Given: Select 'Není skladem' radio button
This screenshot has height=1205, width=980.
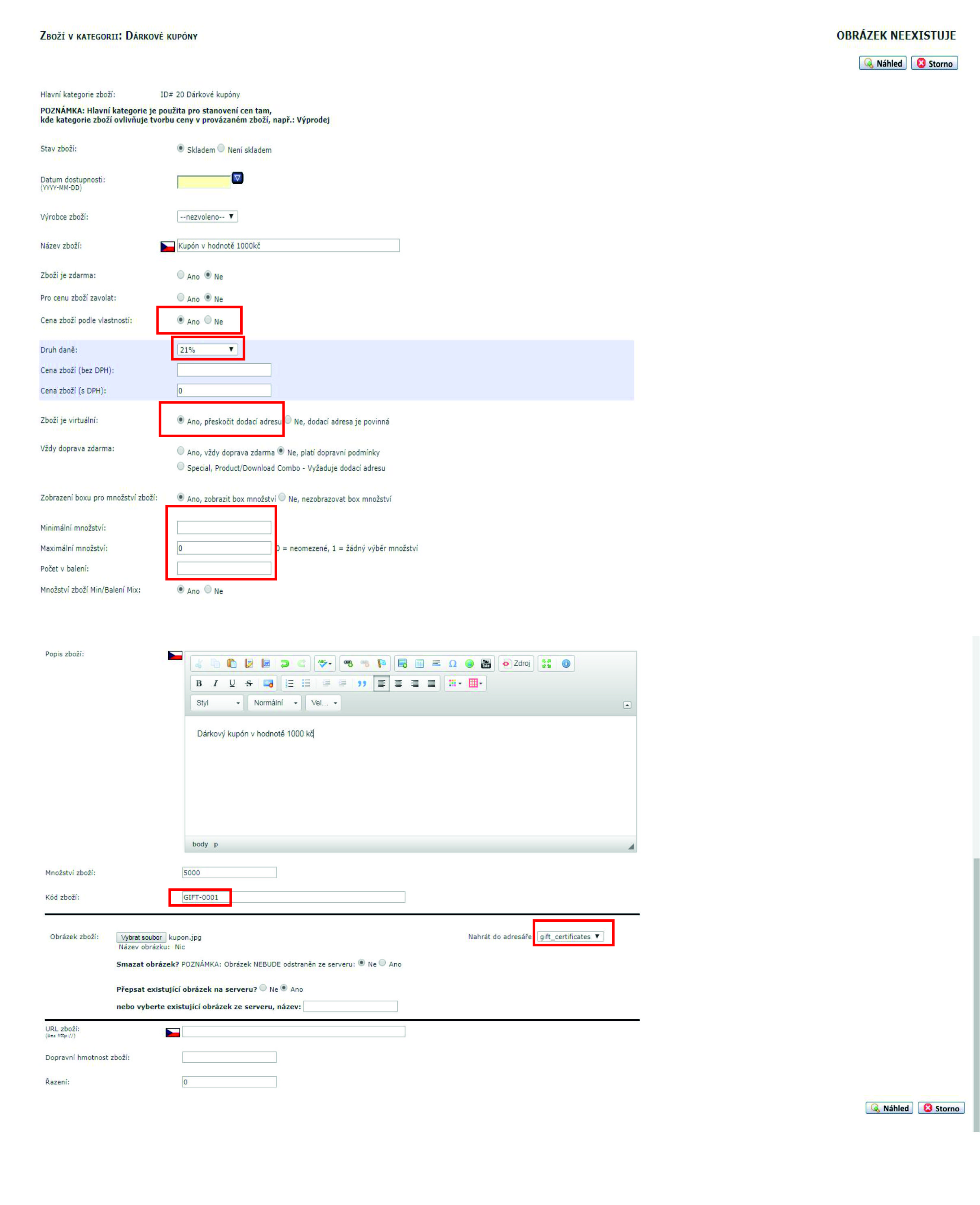Looking at the screenshot, I should [x=221, y=148].
